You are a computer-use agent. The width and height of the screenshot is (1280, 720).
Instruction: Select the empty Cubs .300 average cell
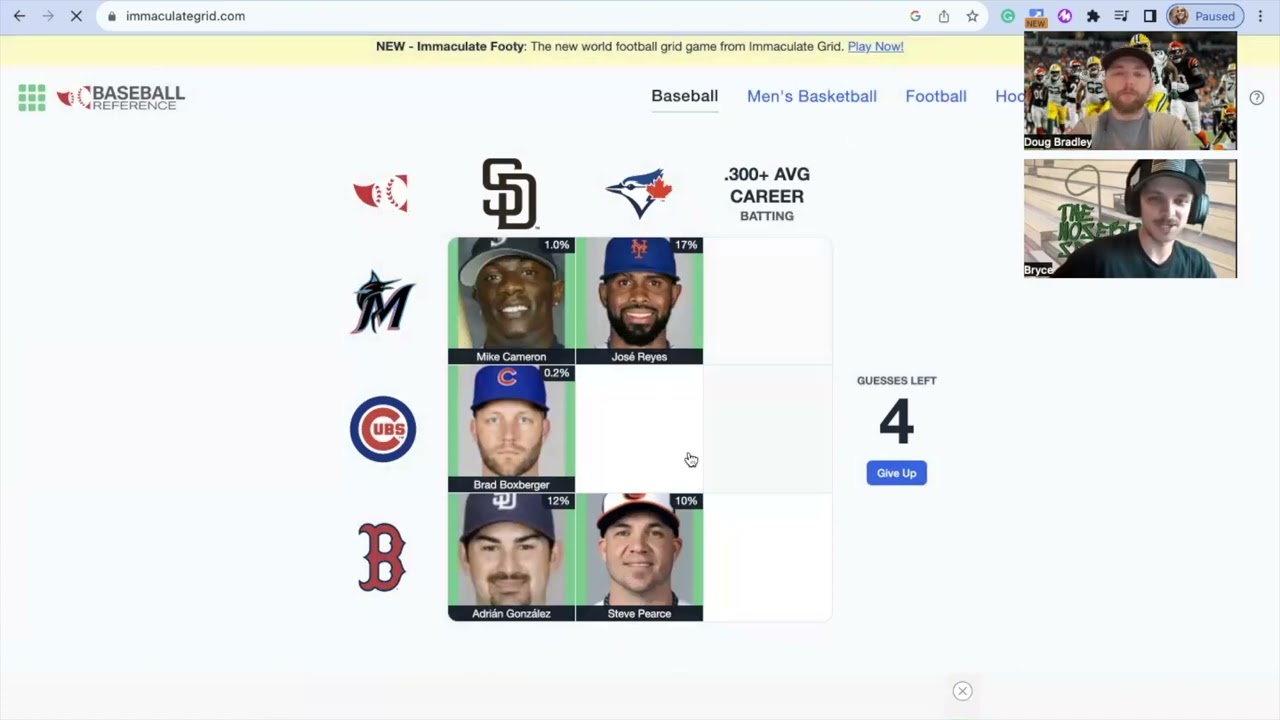click(767, 429)
